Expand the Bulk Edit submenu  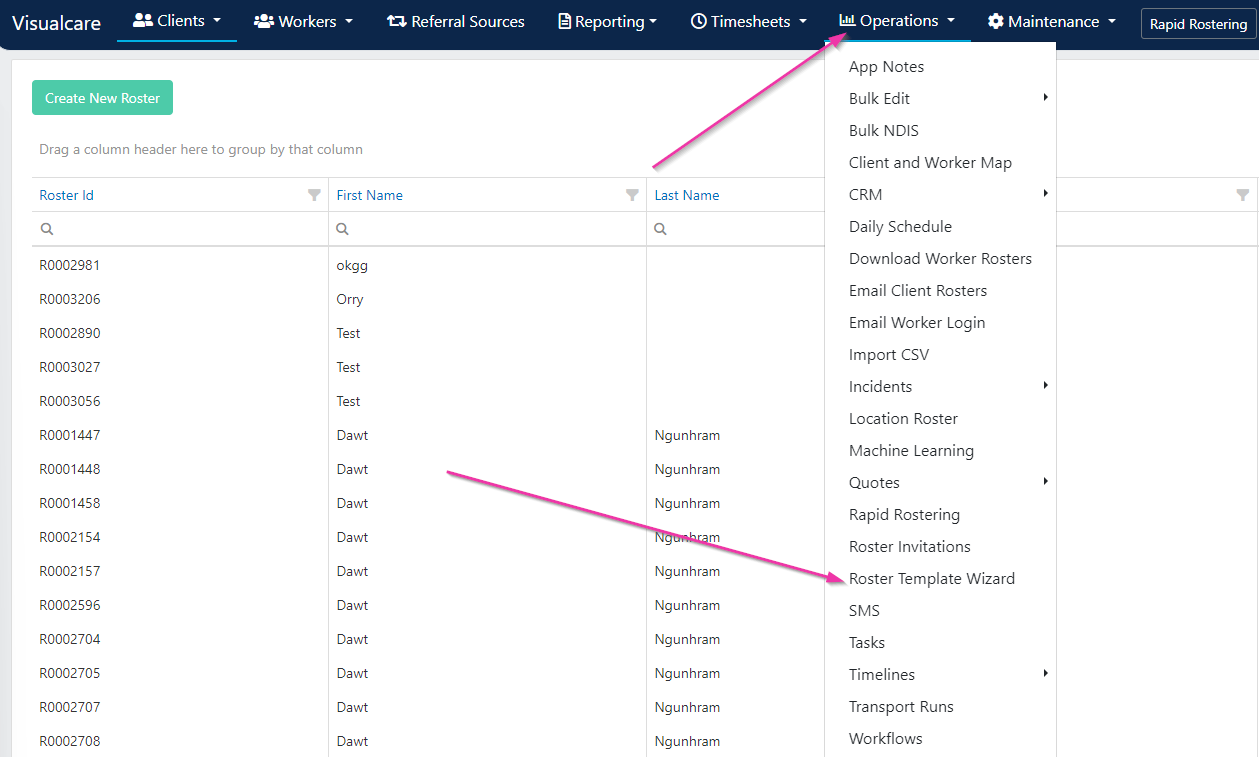940,99
